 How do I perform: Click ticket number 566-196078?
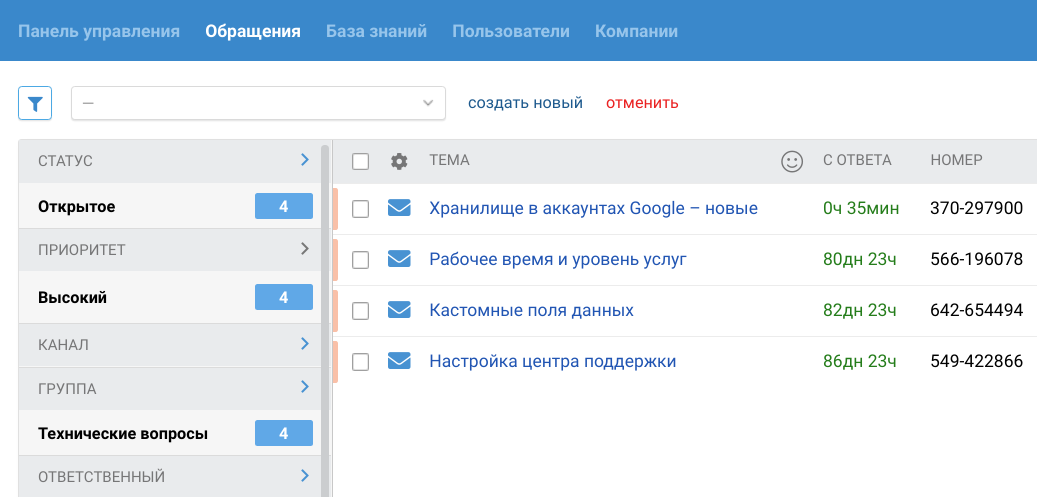tap(977, 259)
